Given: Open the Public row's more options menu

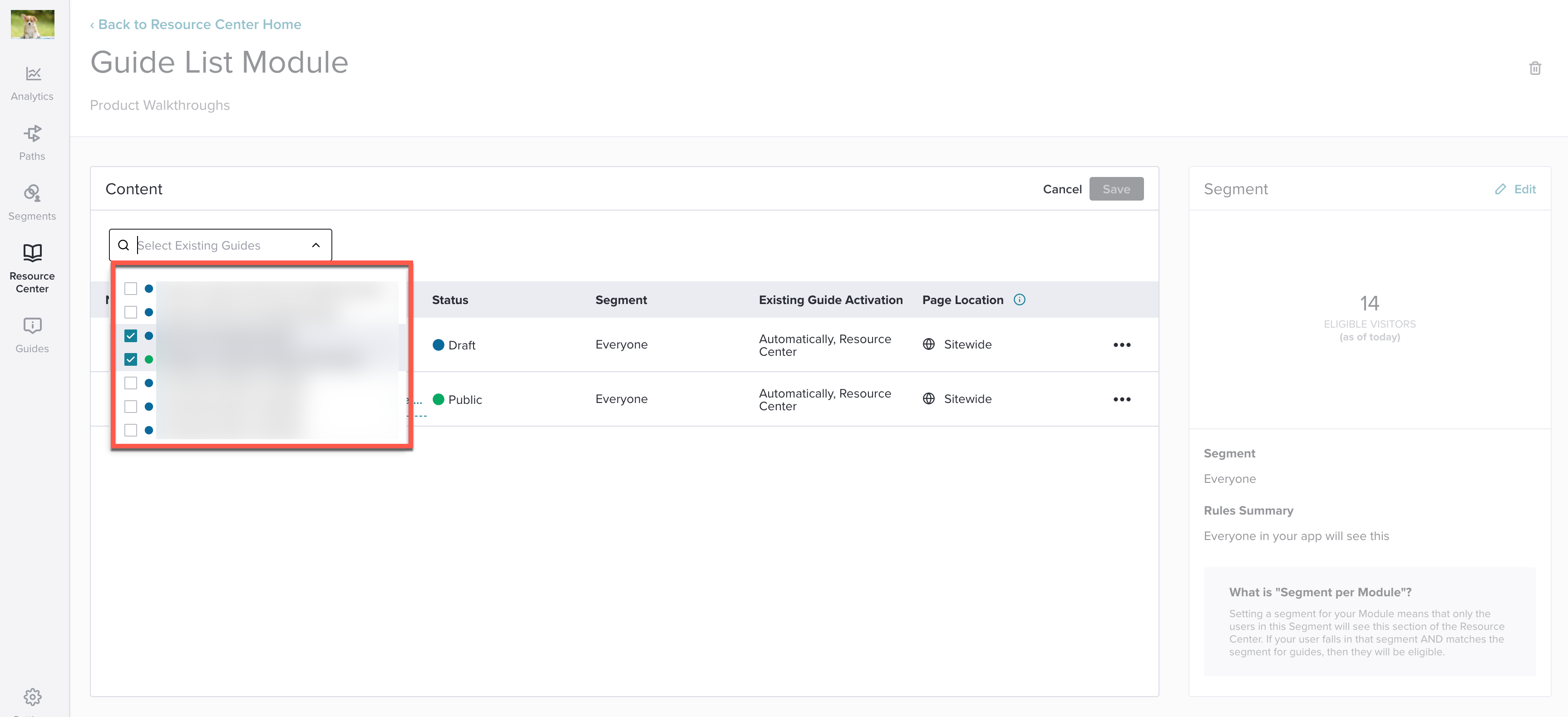Looking at the screenshot, I should [x=1121, y=399].
